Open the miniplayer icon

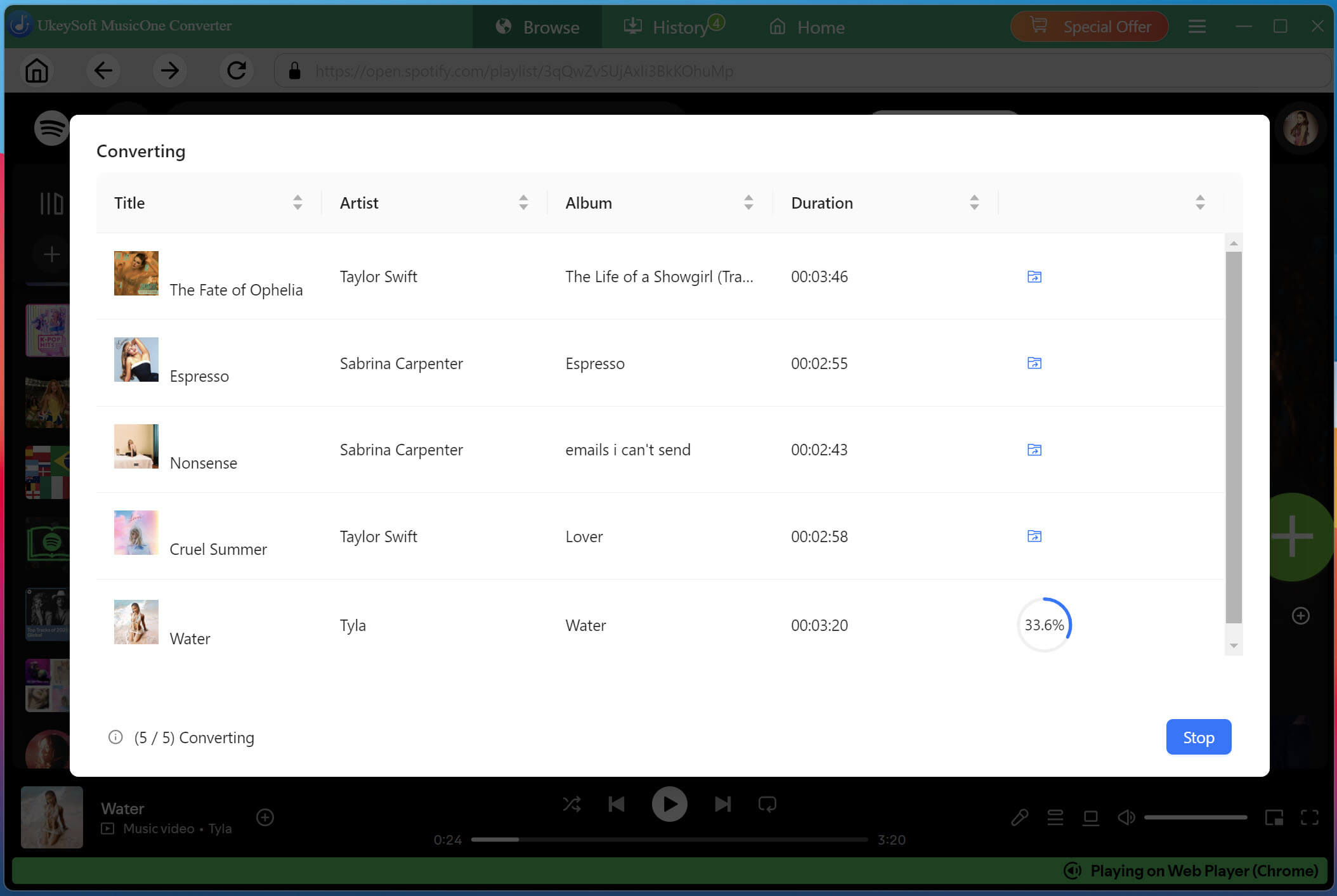(1274, 817)
